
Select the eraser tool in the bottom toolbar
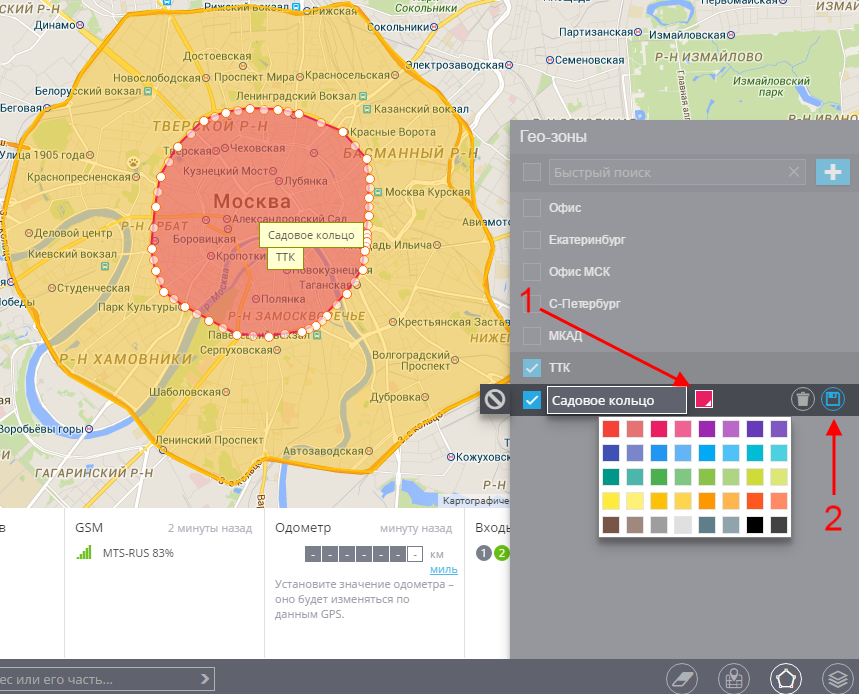click(x=682, y=680)
